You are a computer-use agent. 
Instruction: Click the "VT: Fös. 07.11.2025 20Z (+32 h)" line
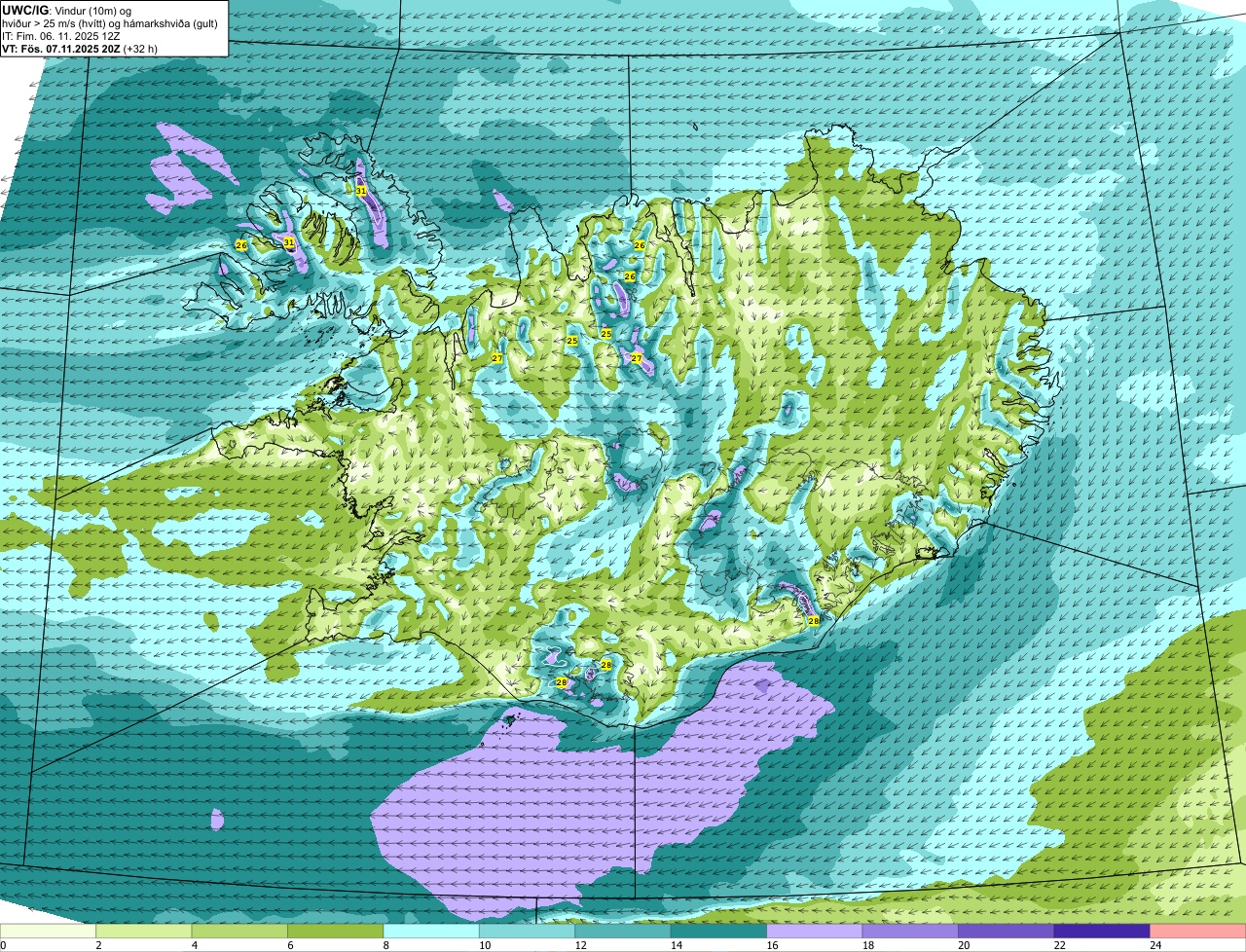pos(80,48)
